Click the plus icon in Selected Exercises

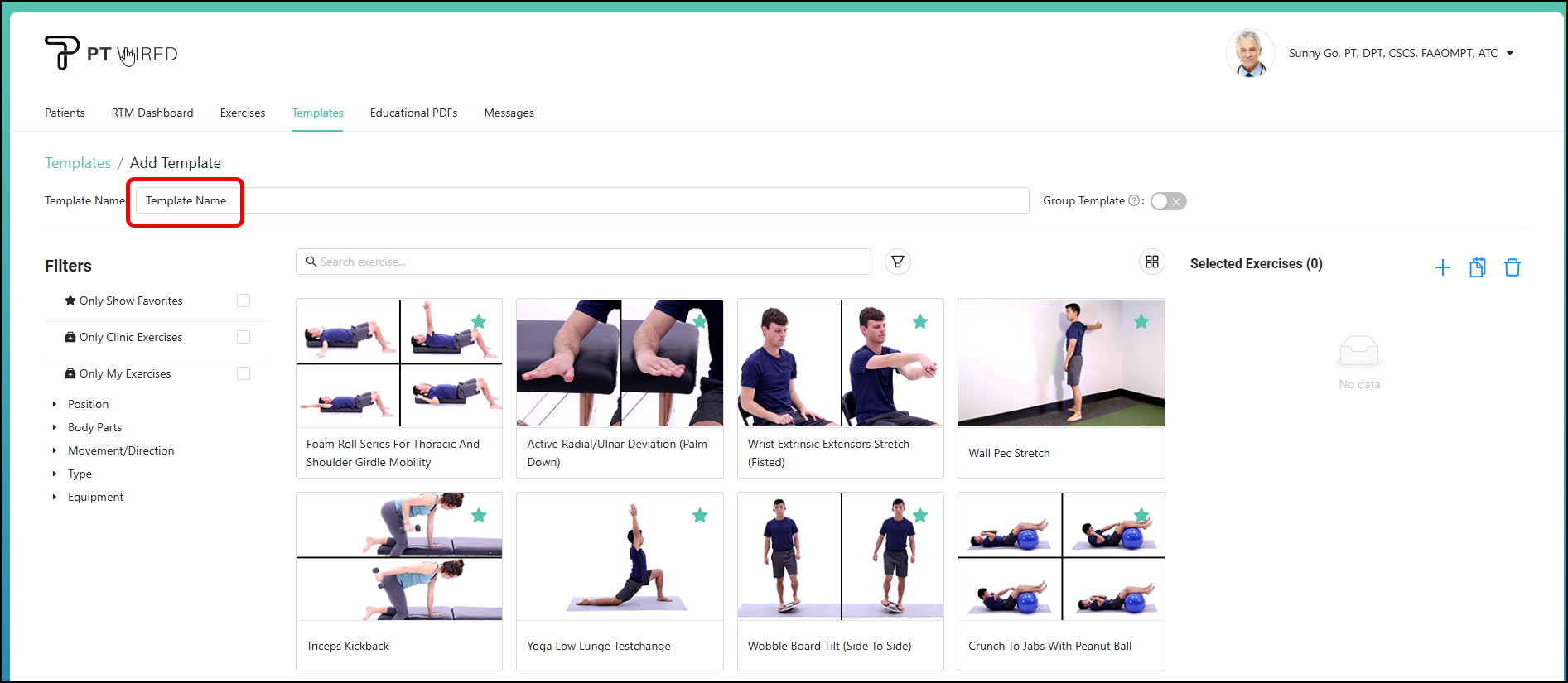(x=1442, y=267)
